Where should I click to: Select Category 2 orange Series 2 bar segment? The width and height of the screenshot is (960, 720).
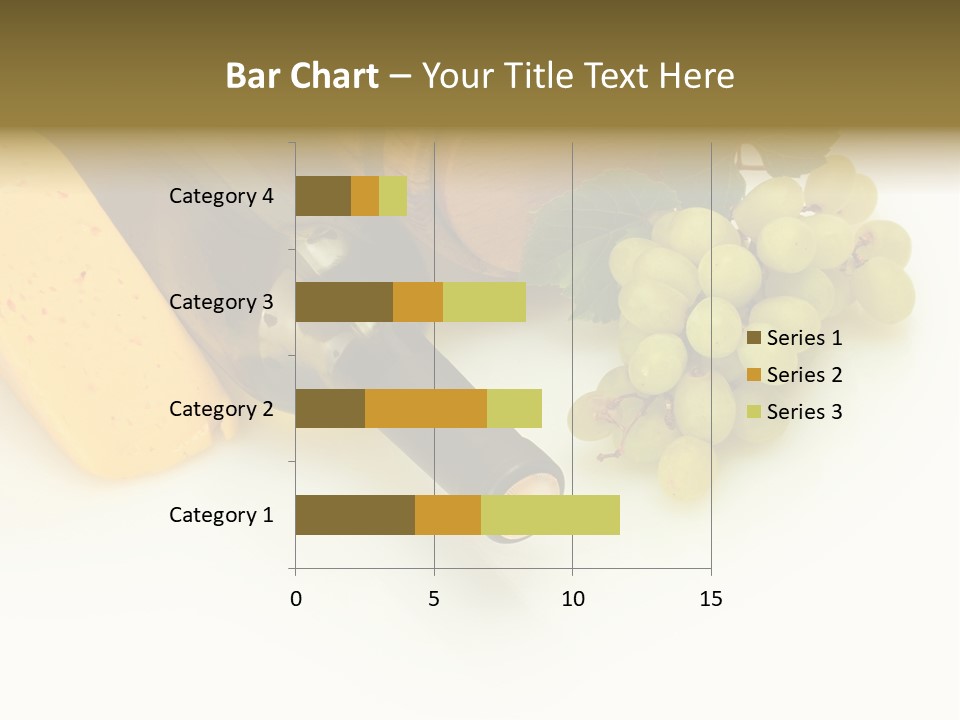pos(425,408)
